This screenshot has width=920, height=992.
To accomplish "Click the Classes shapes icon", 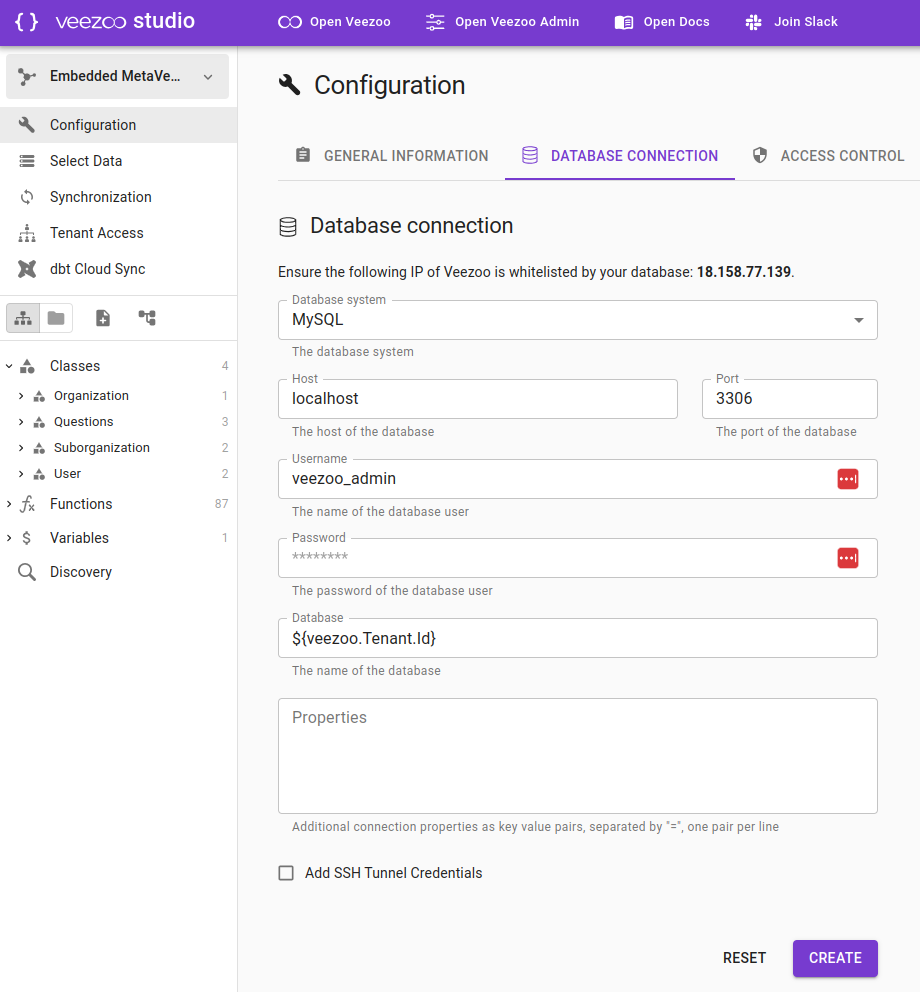I will [x=27, y=366].
